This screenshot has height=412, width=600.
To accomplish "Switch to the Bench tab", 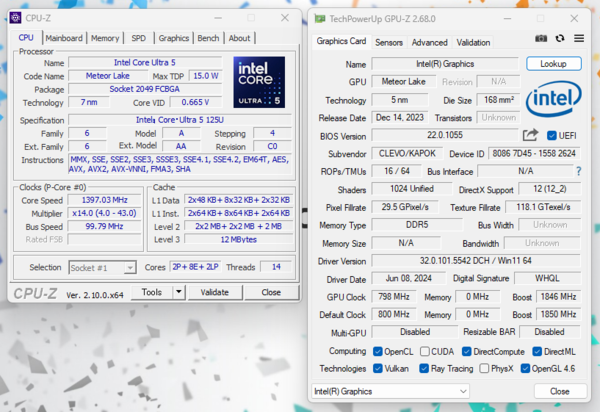I will click(208, 38).
